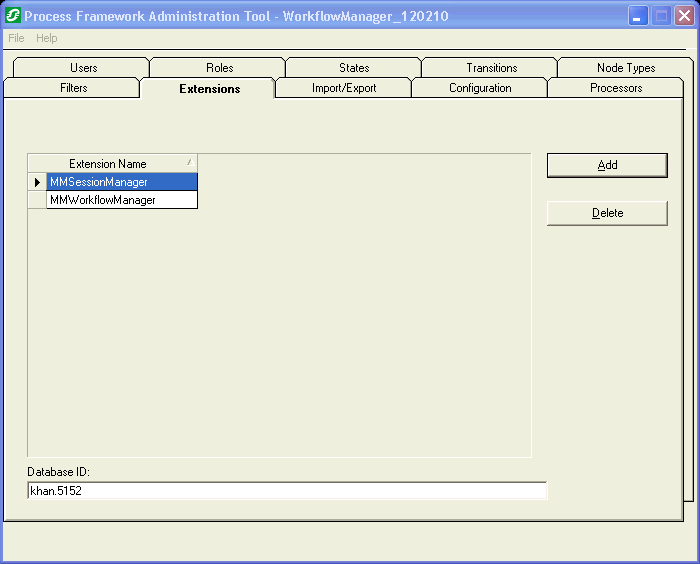The image size is (700, 564).
Task: Switch to the Roles tab
Action: pyautogui.click(x=219, y=68)
